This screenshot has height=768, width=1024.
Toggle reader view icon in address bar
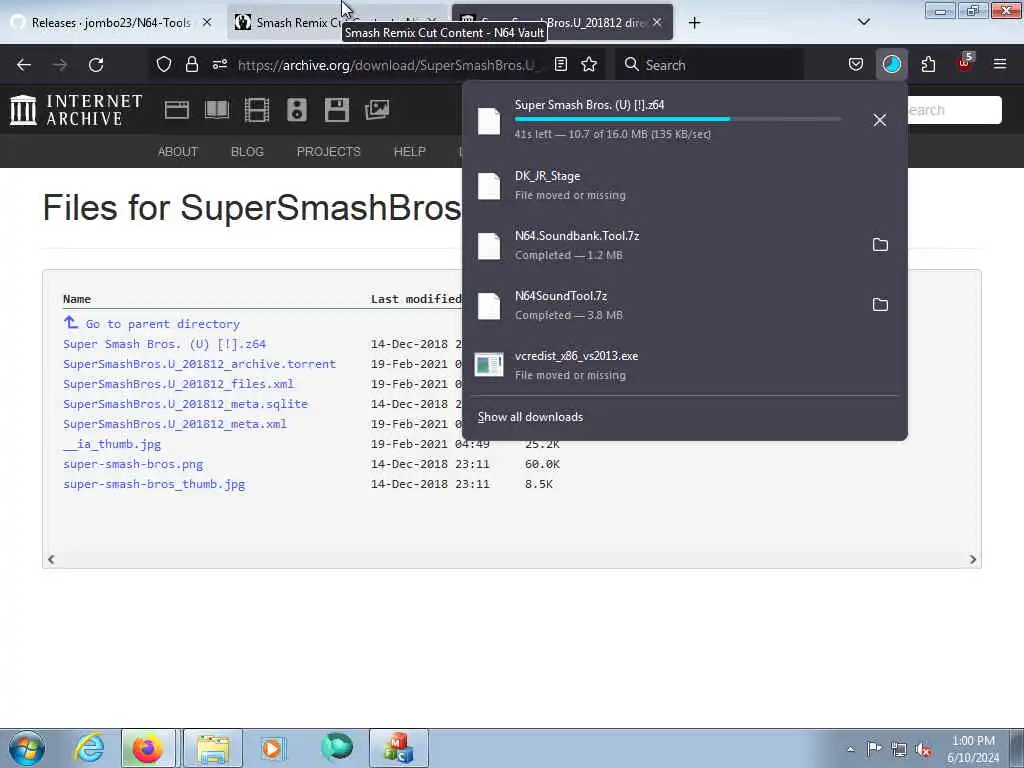560,64
